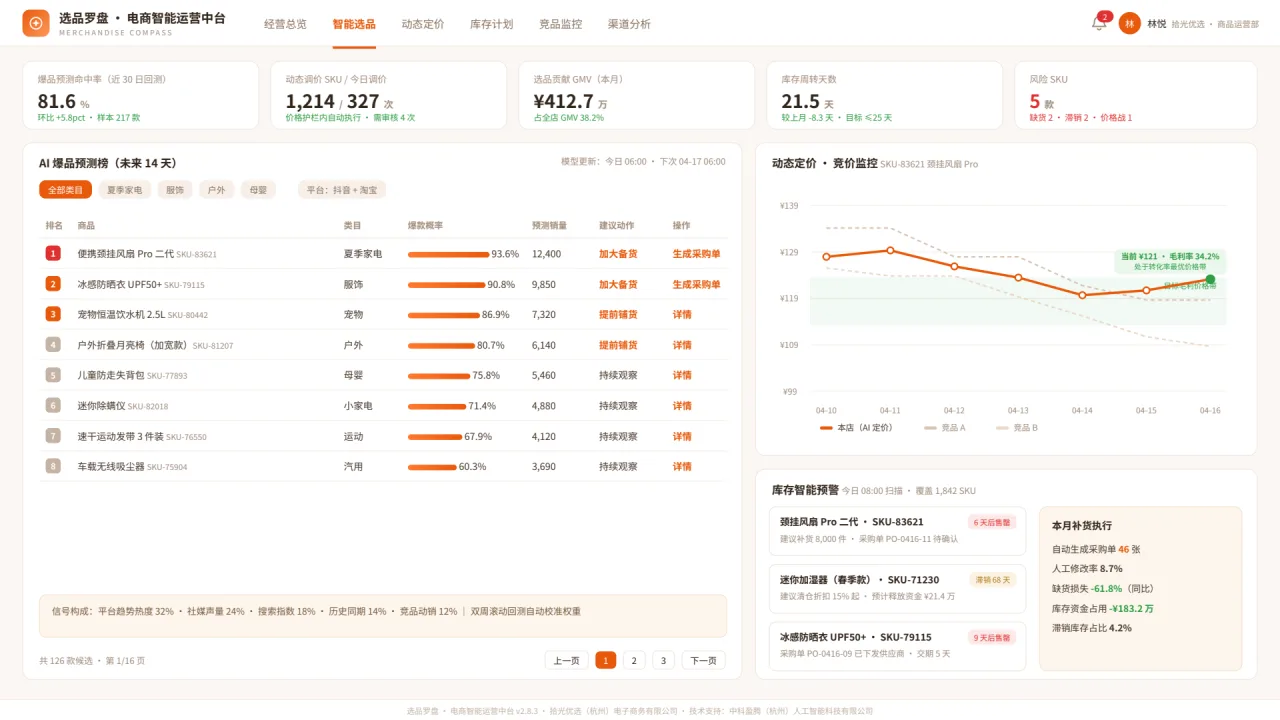This screenshot has height=720, width=1280.
Task: Click the 下一页 button
Action: tap(704, 660)
